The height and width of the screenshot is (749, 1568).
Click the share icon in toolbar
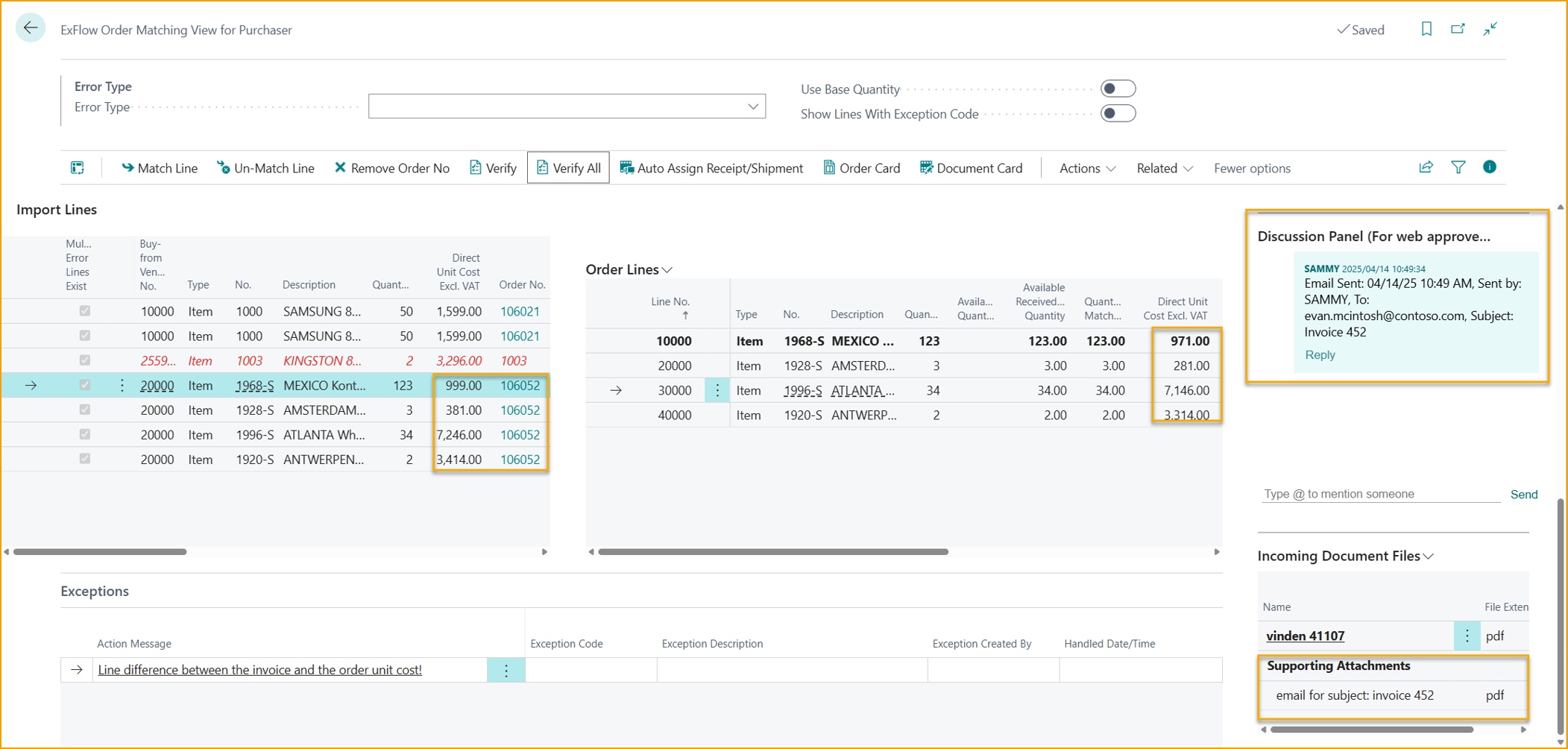(1426, 168)
